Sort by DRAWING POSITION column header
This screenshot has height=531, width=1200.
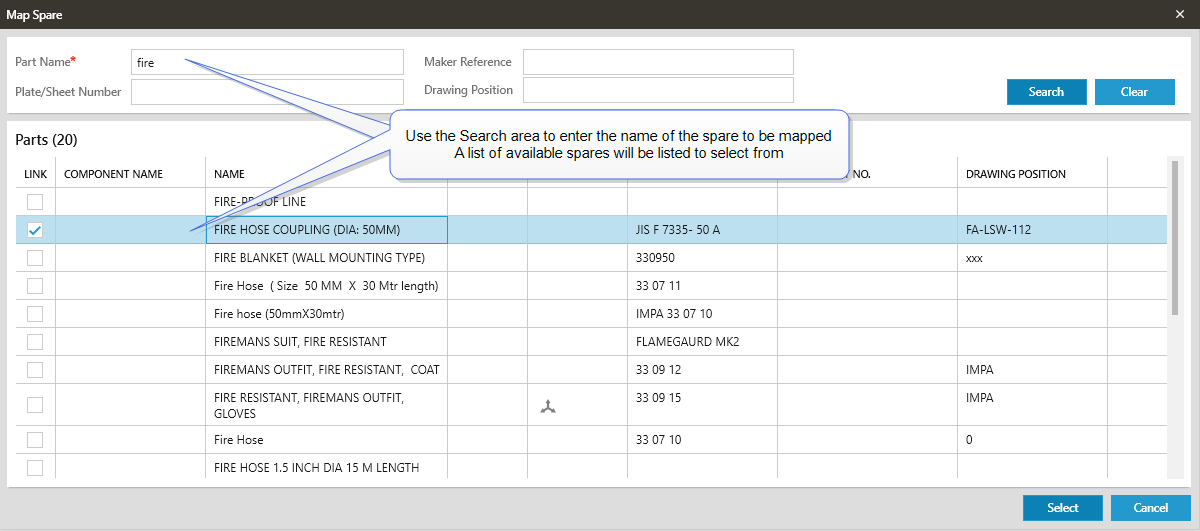click(x=1015, y=174)
